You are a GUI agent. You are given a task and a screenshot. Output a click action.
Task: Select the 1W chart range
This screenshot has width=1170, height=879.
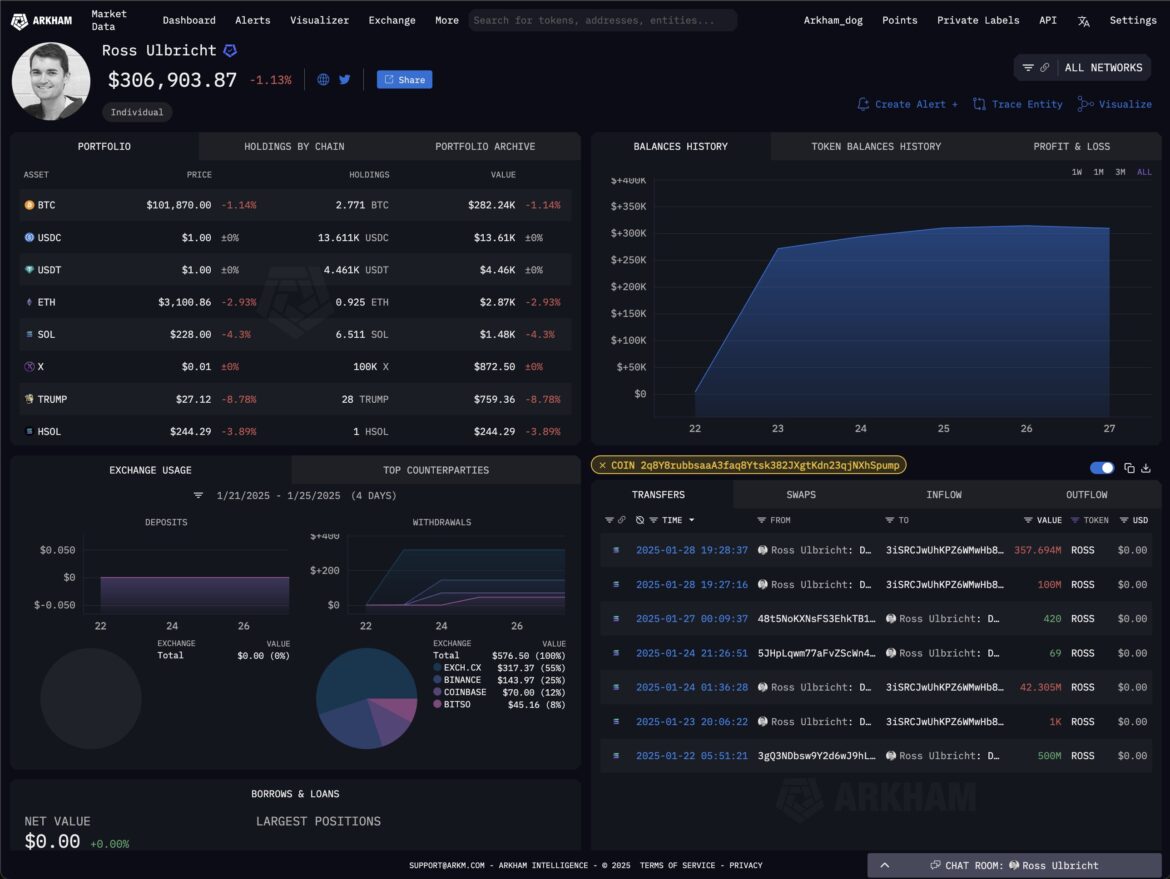[1077, 172]
